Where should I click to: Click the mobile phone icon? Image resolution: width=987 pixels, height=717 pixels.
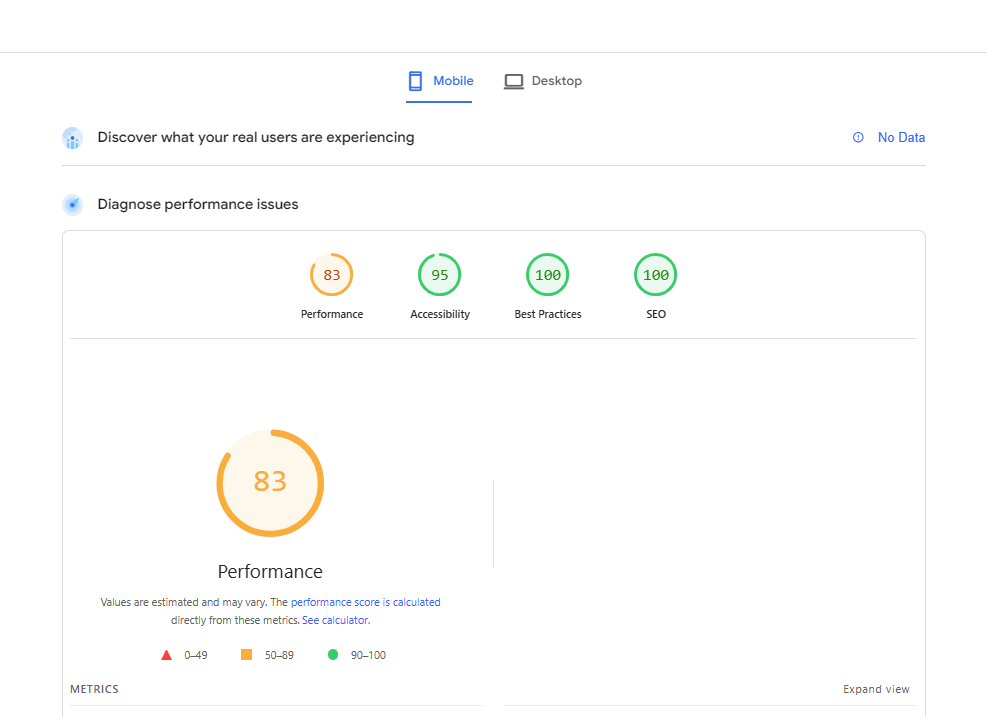point(415,81)
